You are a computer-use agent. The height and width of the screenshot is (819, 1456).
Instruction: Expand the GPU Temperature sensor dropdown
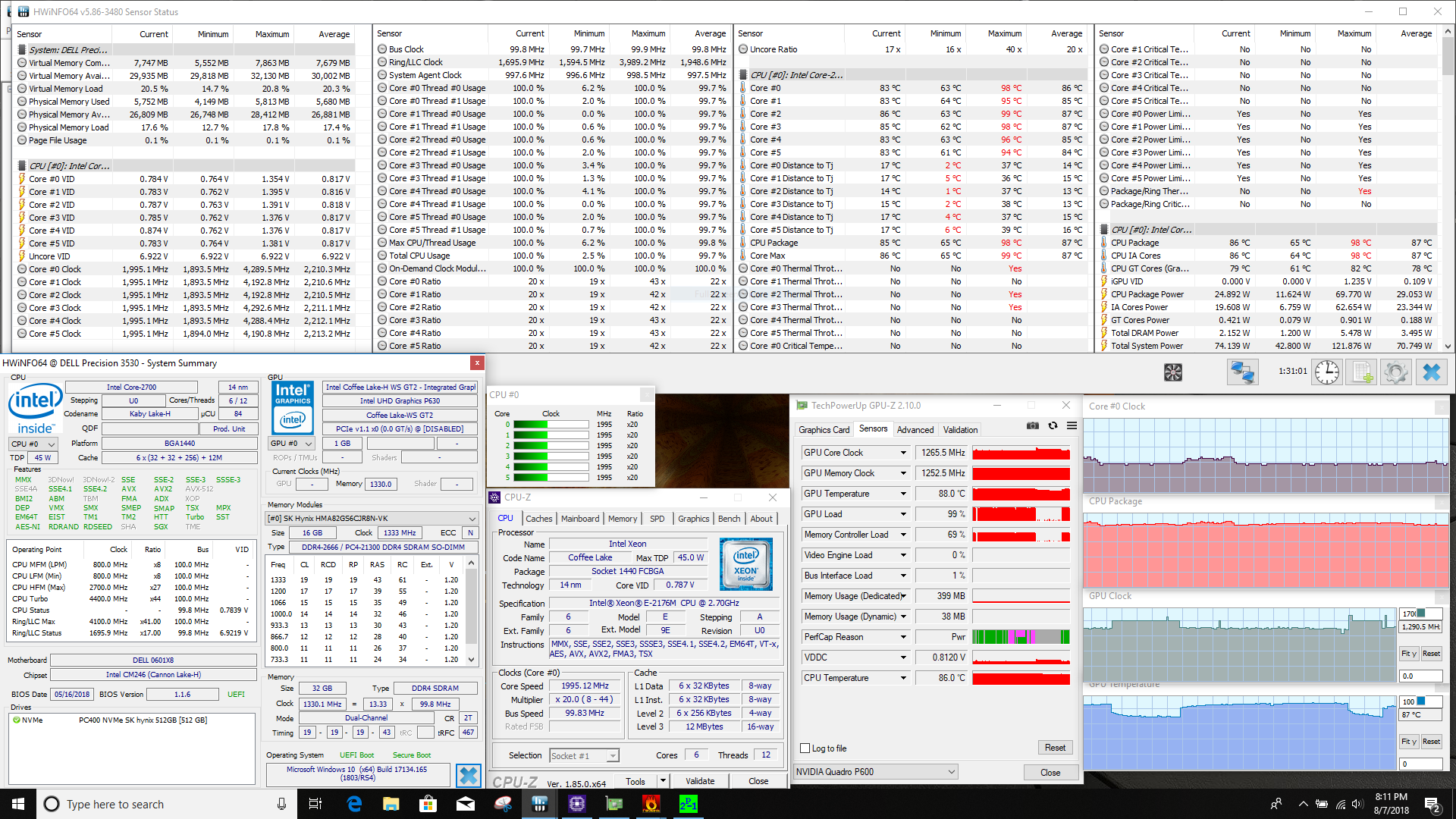pyautogui.click(x=903, y=494)
